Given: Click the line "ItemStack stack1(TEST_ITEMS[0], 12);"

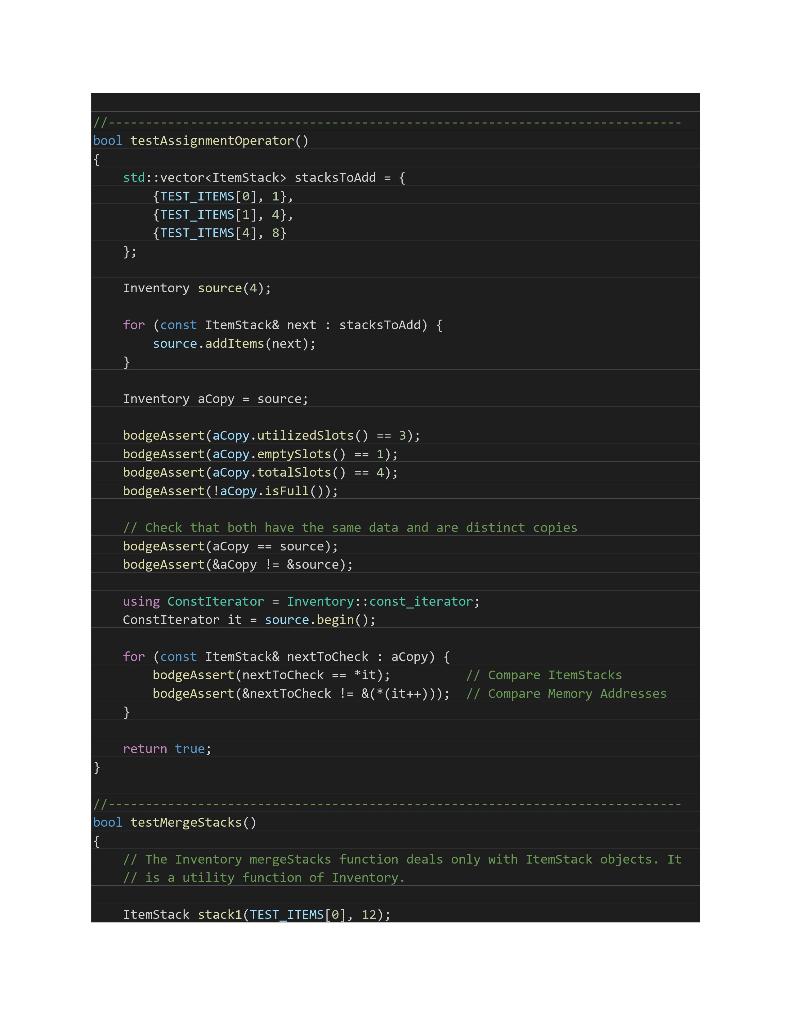Looking at the screenshot, I should [257, 914].
